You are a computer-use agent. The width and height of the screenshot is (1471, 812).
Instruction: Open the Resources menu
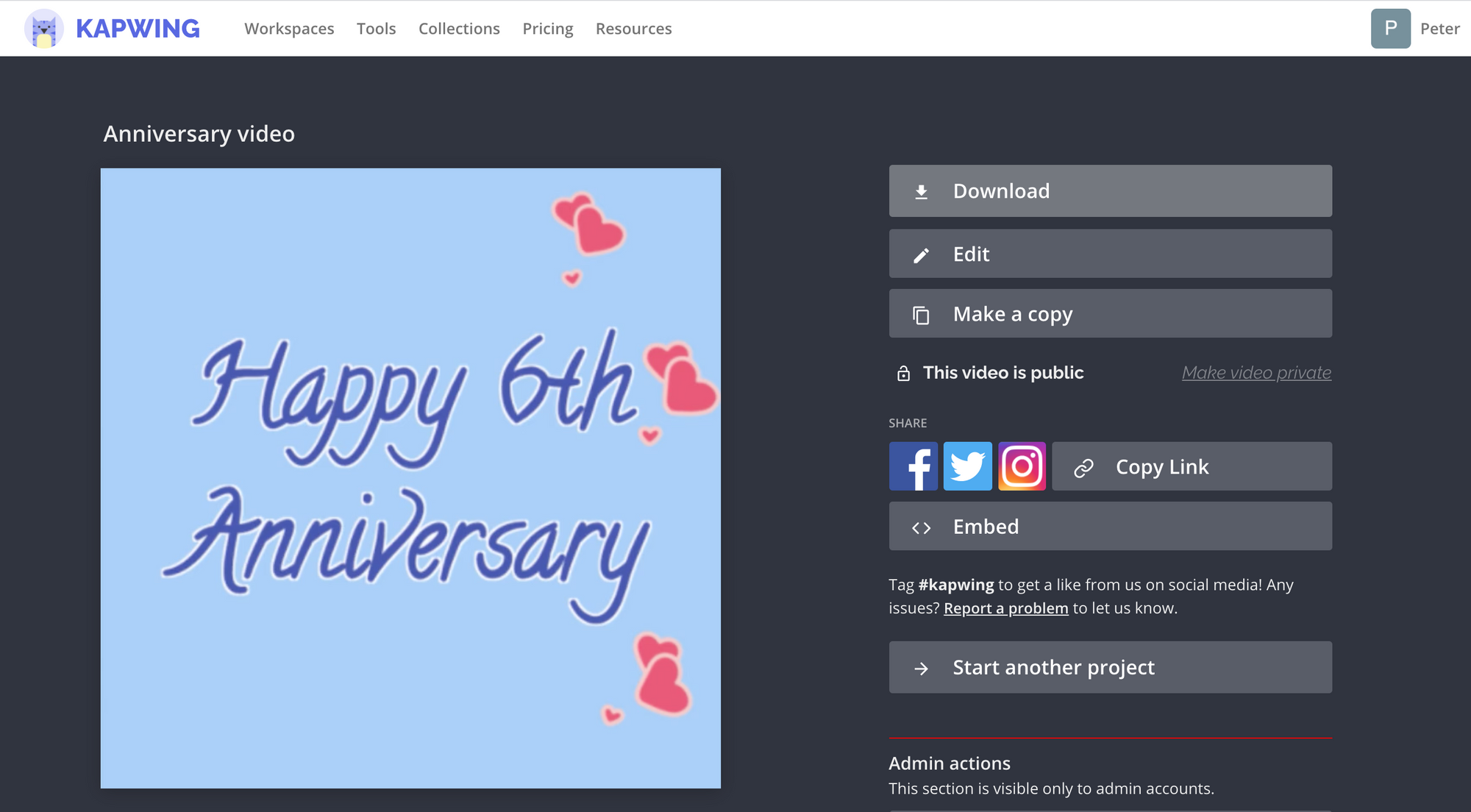633,29
